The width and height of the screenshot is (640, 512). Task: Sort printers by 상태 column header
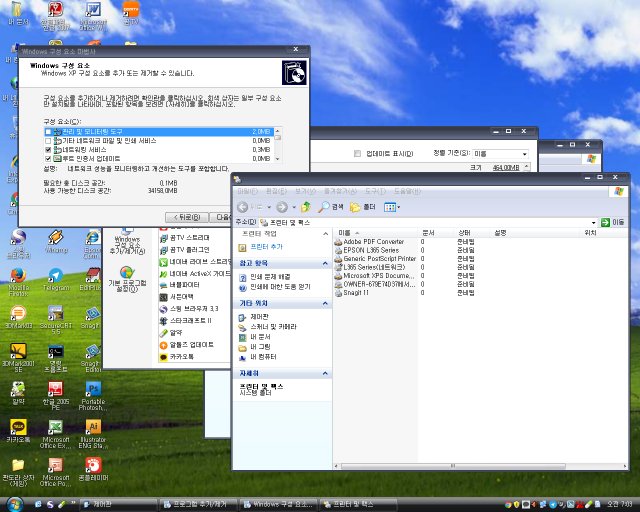click(464, 233)
